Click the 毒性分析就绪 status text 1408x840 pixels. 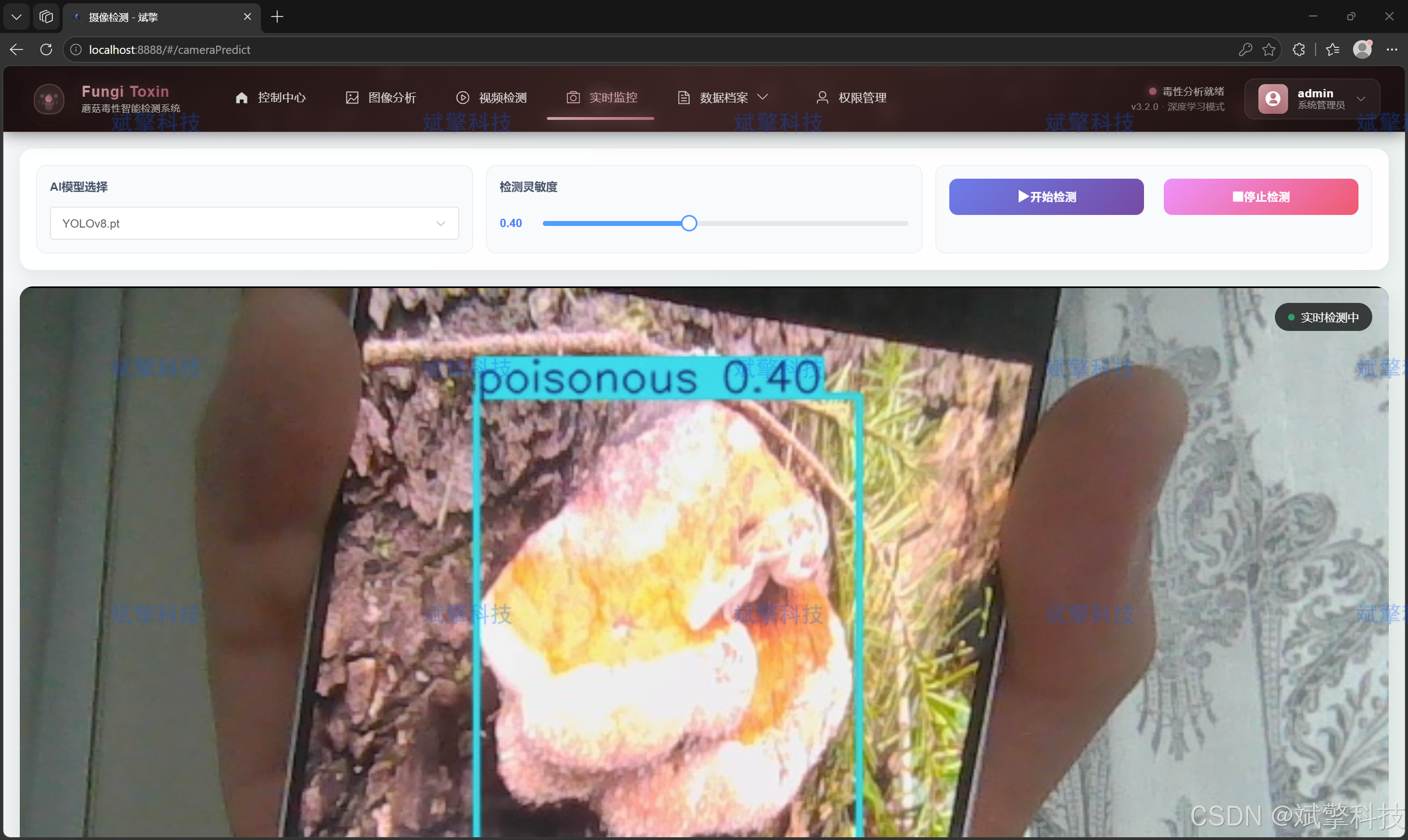coord(1193,91)
